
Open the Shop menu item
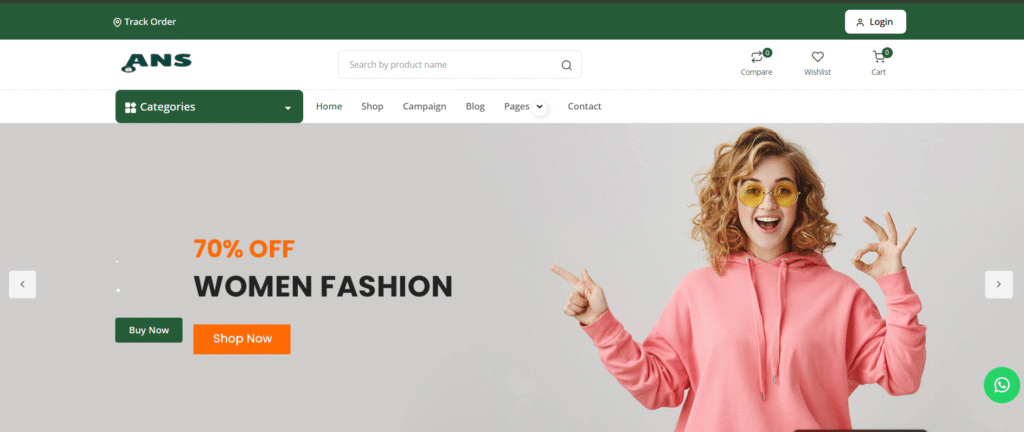pos(372,106)
